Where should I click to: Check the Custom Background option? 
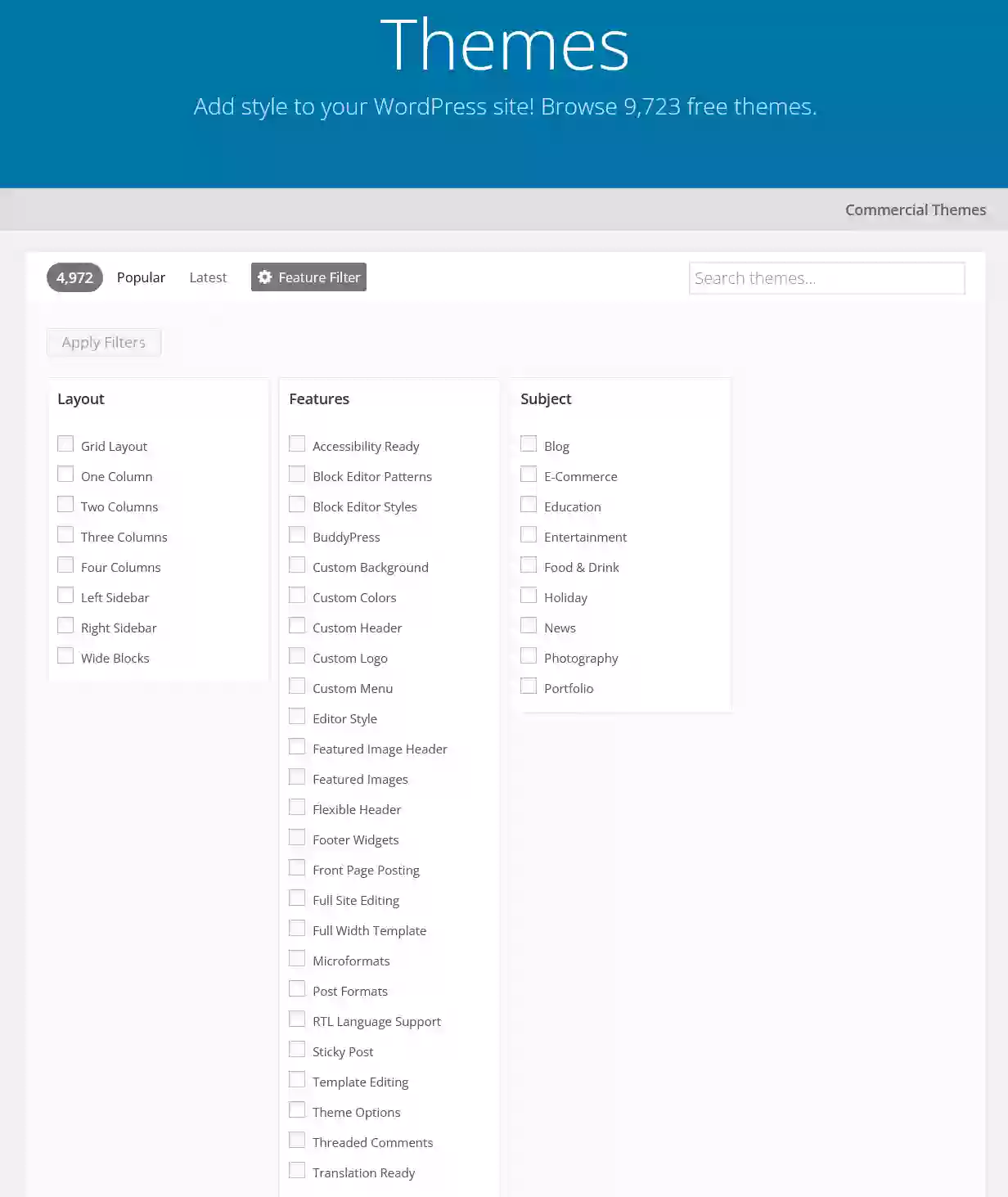297,565
